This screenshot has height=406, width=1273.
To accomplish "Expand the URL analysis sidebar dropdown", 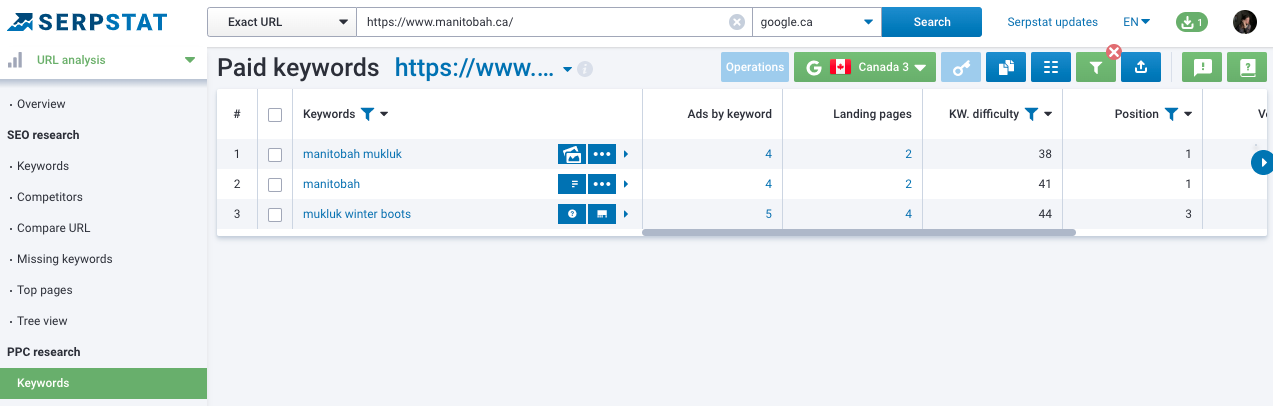I will pos(190,60).
